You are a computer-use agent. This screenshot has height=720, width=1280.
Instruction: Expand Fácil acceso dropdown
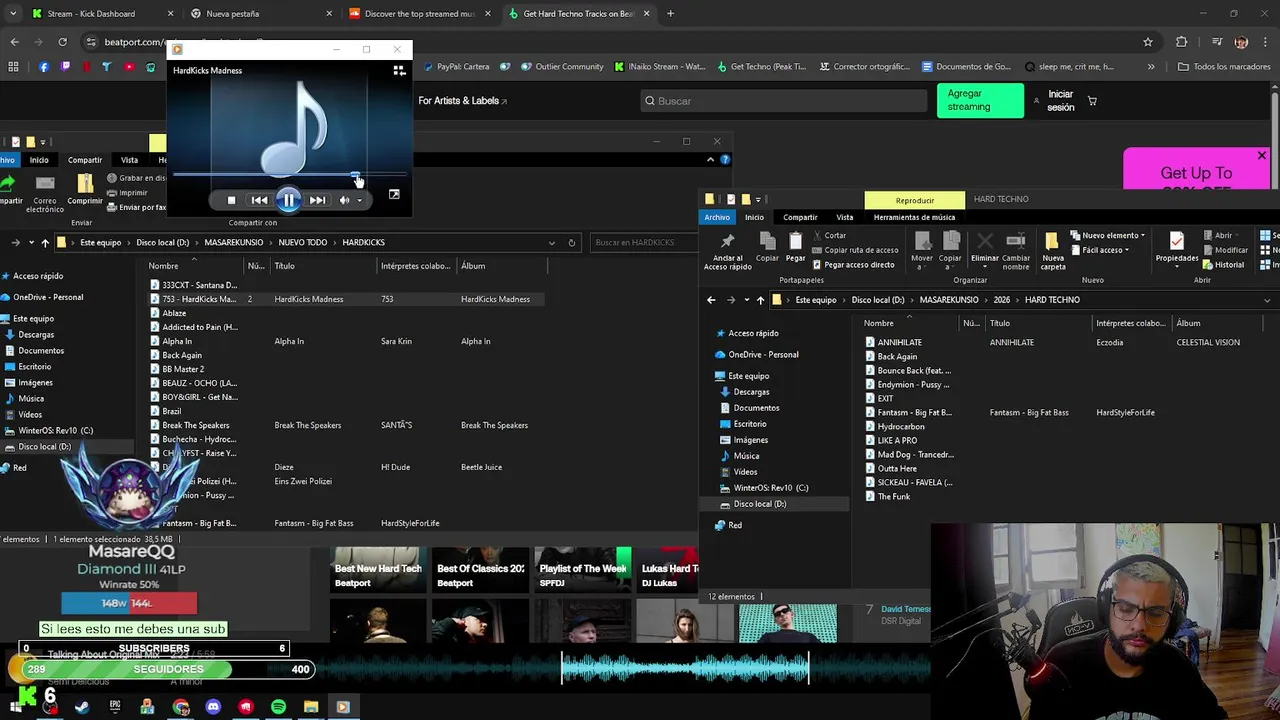coord(1100,250)
